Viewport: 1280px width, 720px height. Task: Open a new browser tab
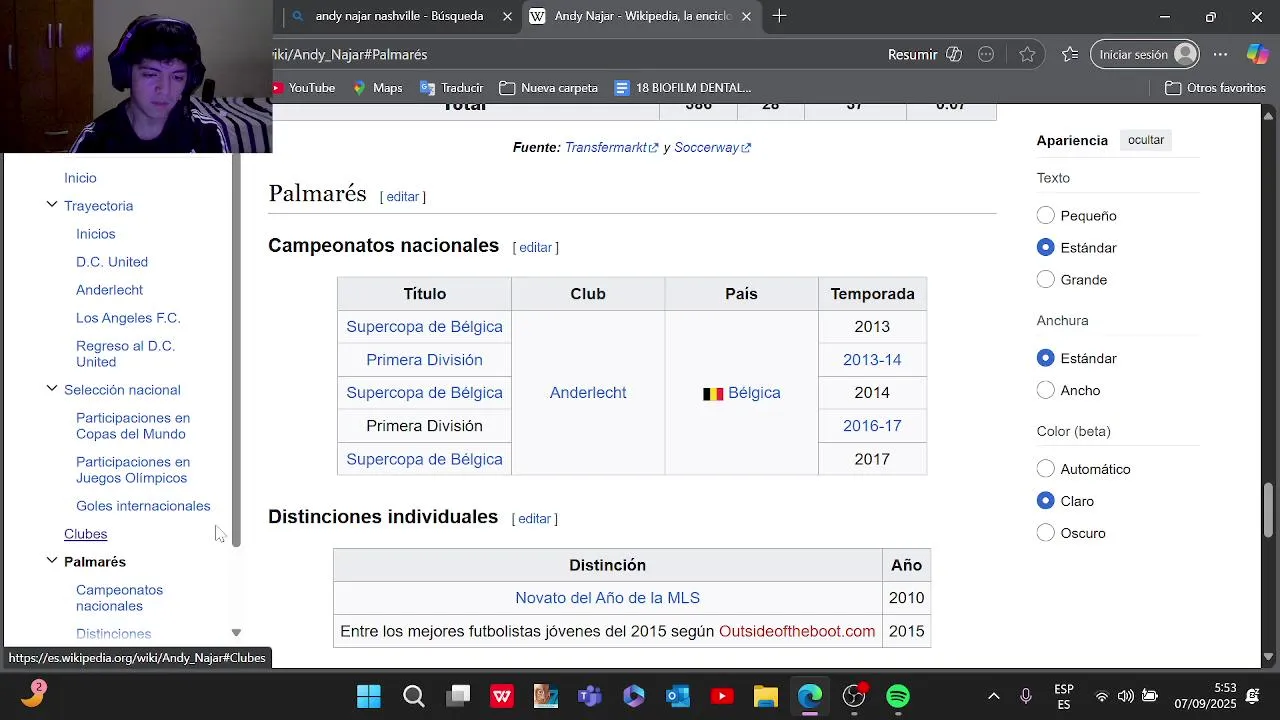pos(779,16)
